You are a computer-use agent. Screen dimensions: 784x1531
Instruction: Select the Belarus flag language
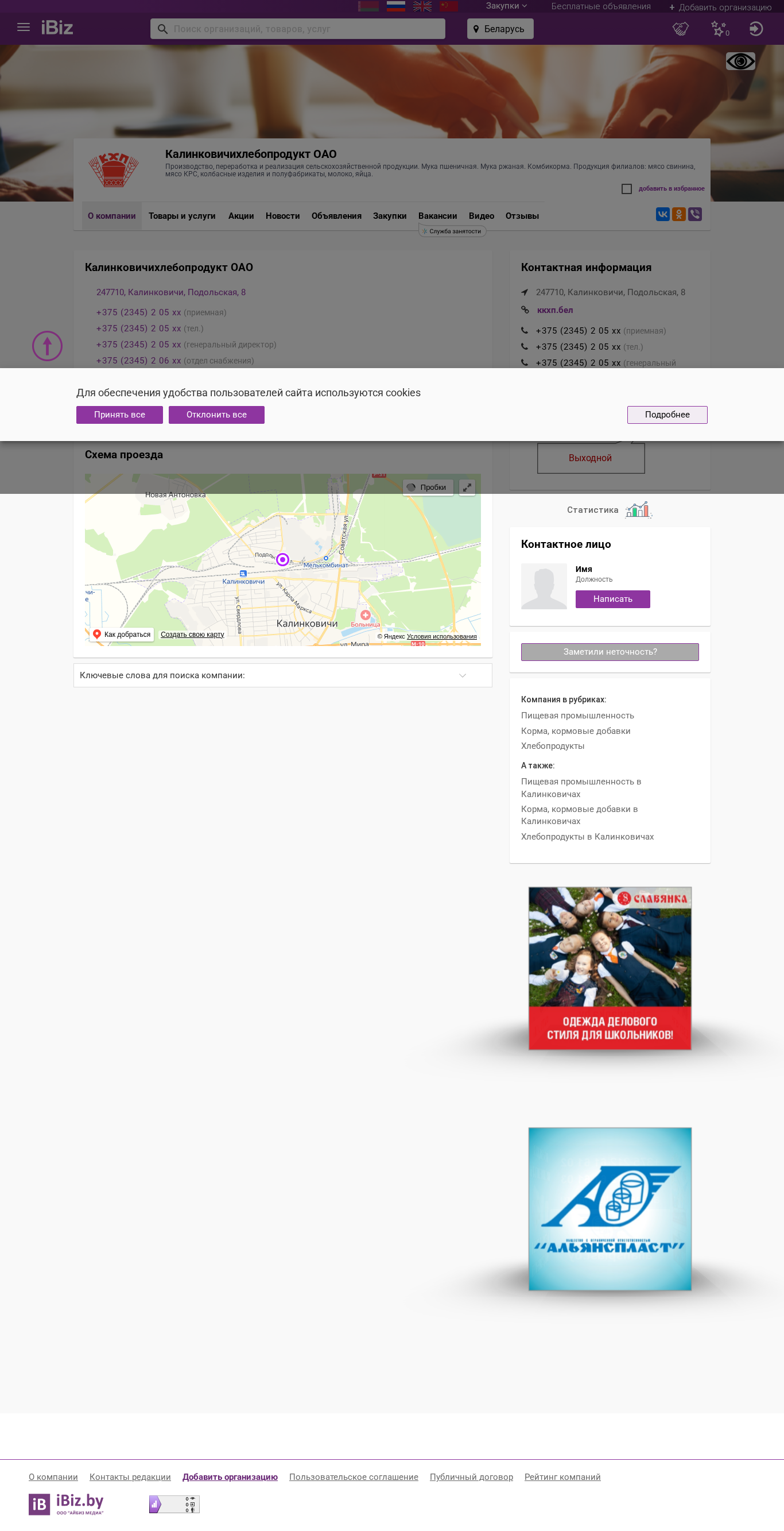pos(368,6)
